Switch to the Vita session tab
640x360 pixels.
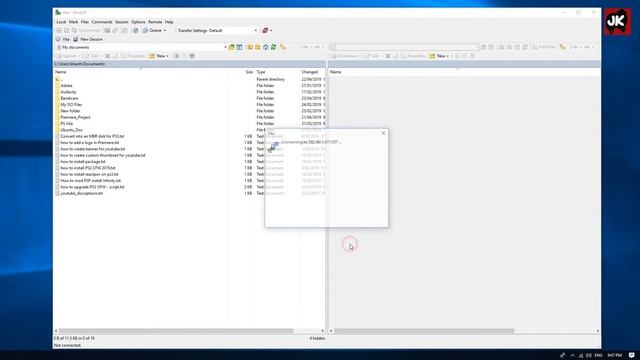62,39
